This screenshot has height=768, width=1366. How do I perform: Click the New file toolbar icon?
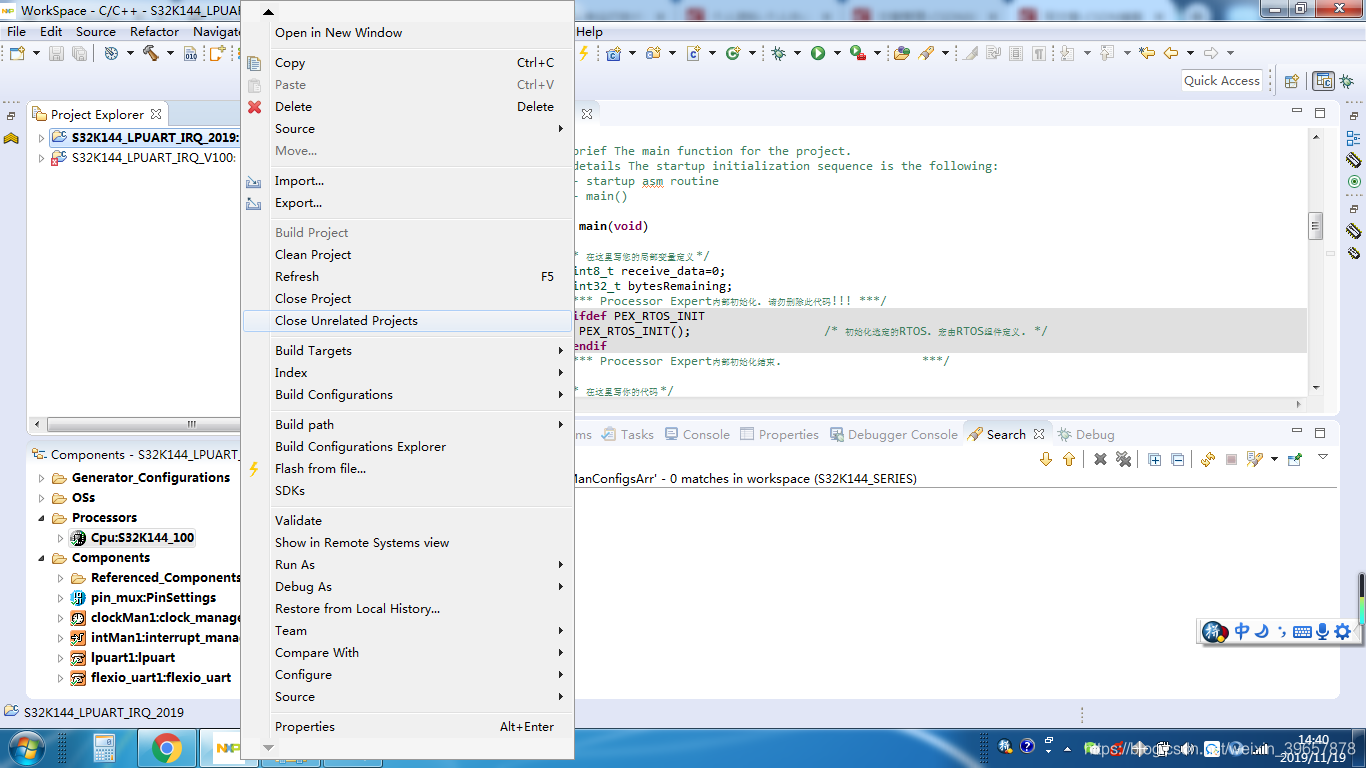pyautogui.click(x=17, y=53)
